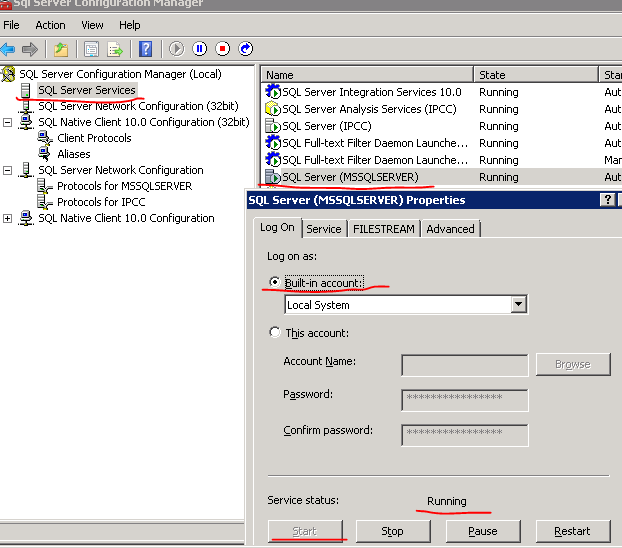Click the SQL Native Client 10.0 Configuration (32bit) label
622x548 pixels.
144,122
